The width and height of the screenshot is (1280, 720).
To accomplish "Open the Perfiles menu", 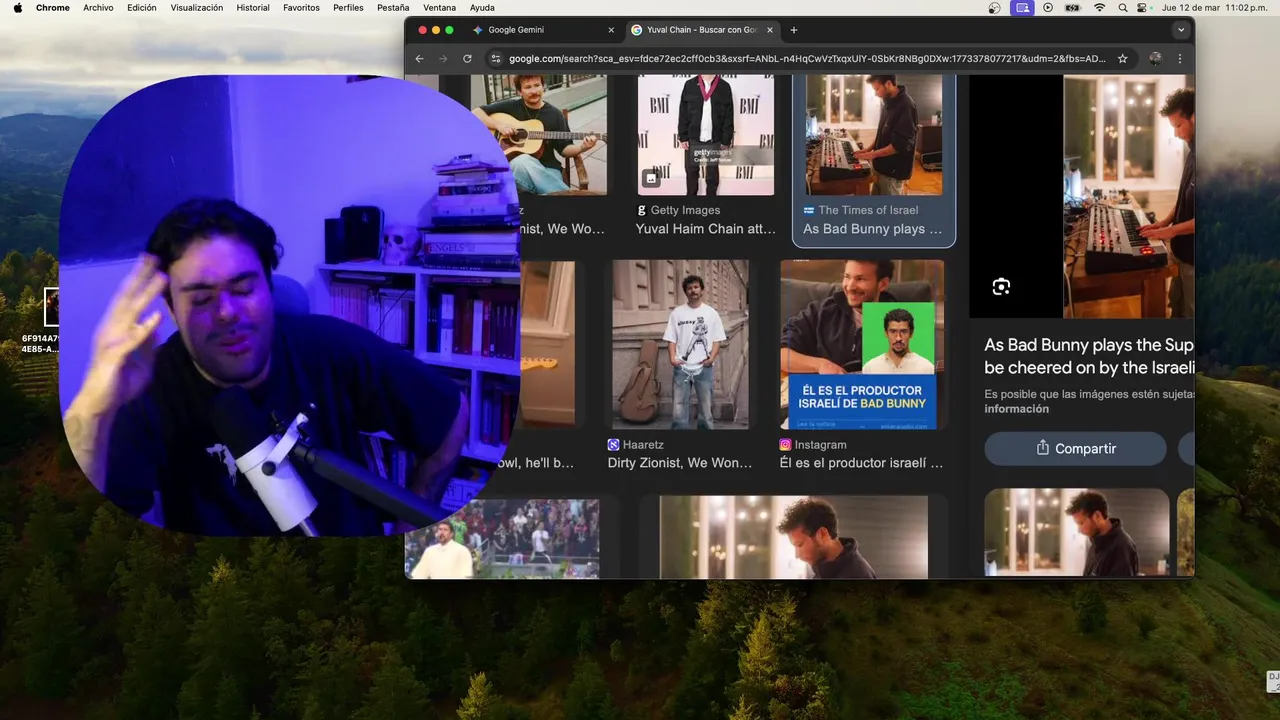I will click(x=348, y=8).
